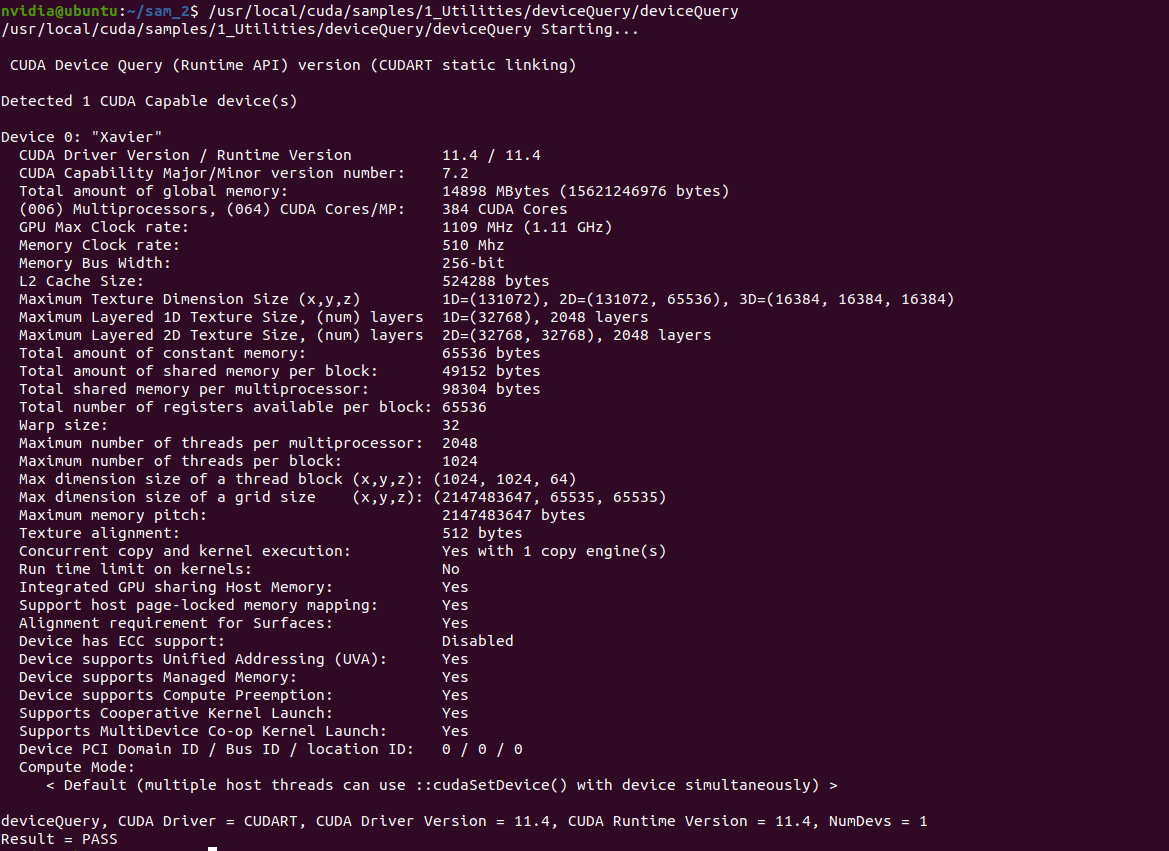Click the L2 Cache Size value 524288 bytes

pos(495,281)
